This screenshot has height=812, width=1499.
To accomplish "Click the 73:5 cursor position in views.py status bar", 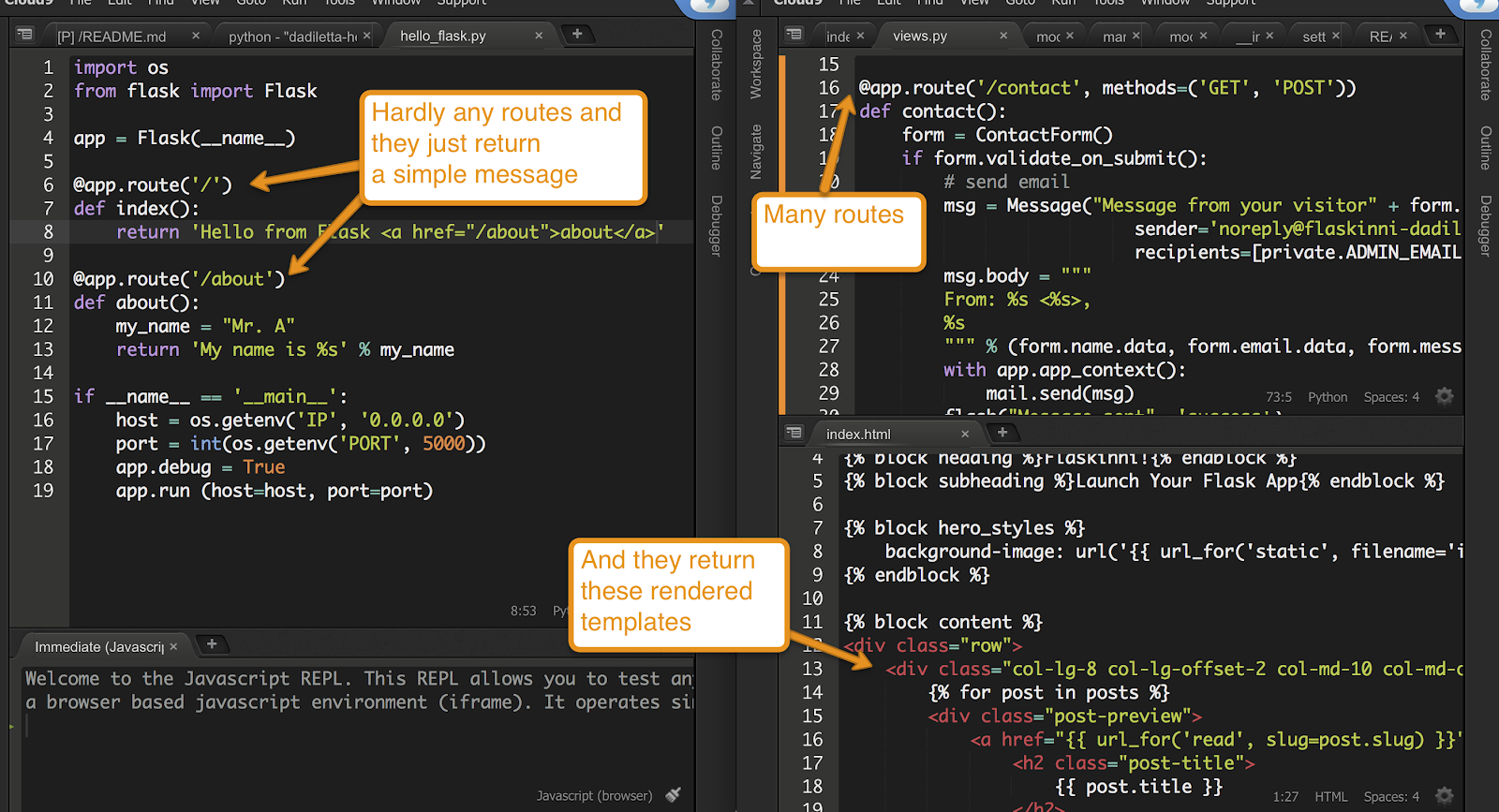I will point(1279,397).
